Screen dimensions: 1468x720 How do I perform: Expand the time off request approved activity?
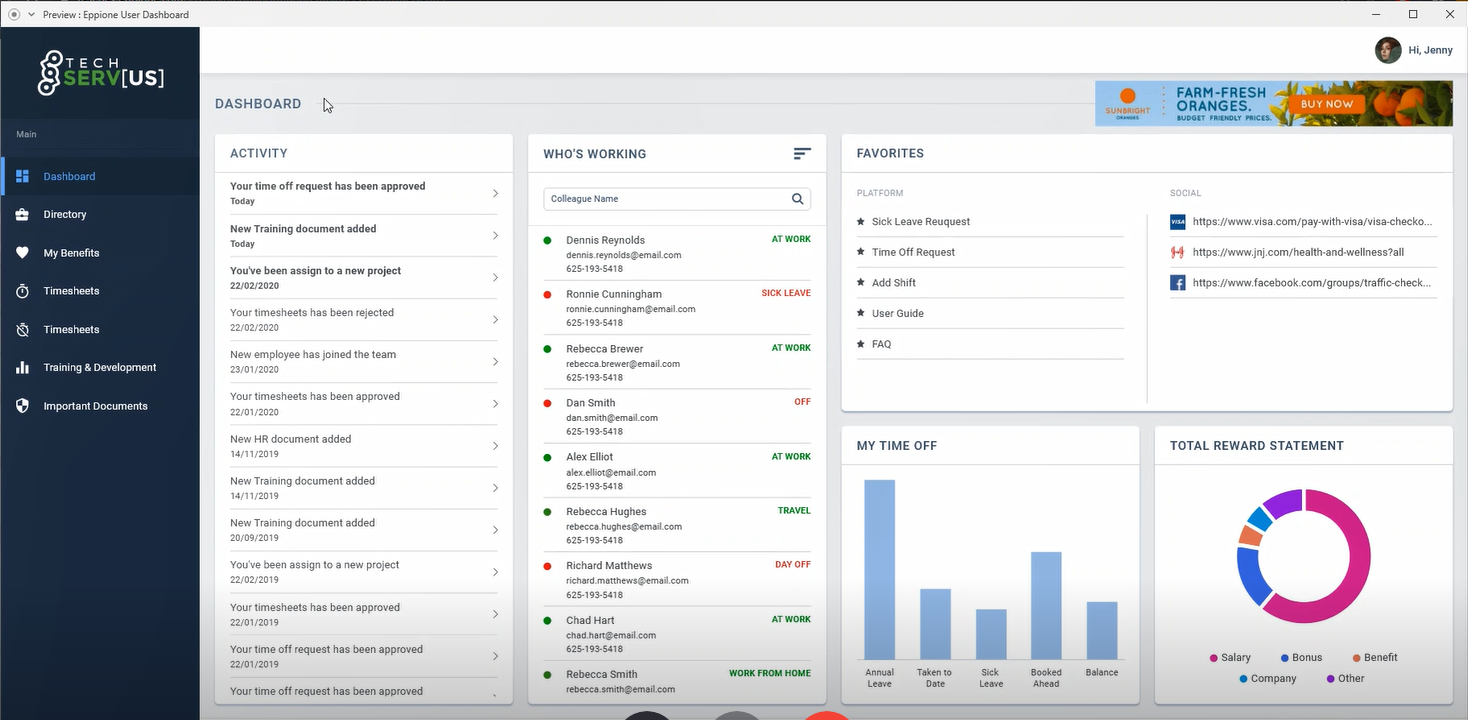point(495,193)
